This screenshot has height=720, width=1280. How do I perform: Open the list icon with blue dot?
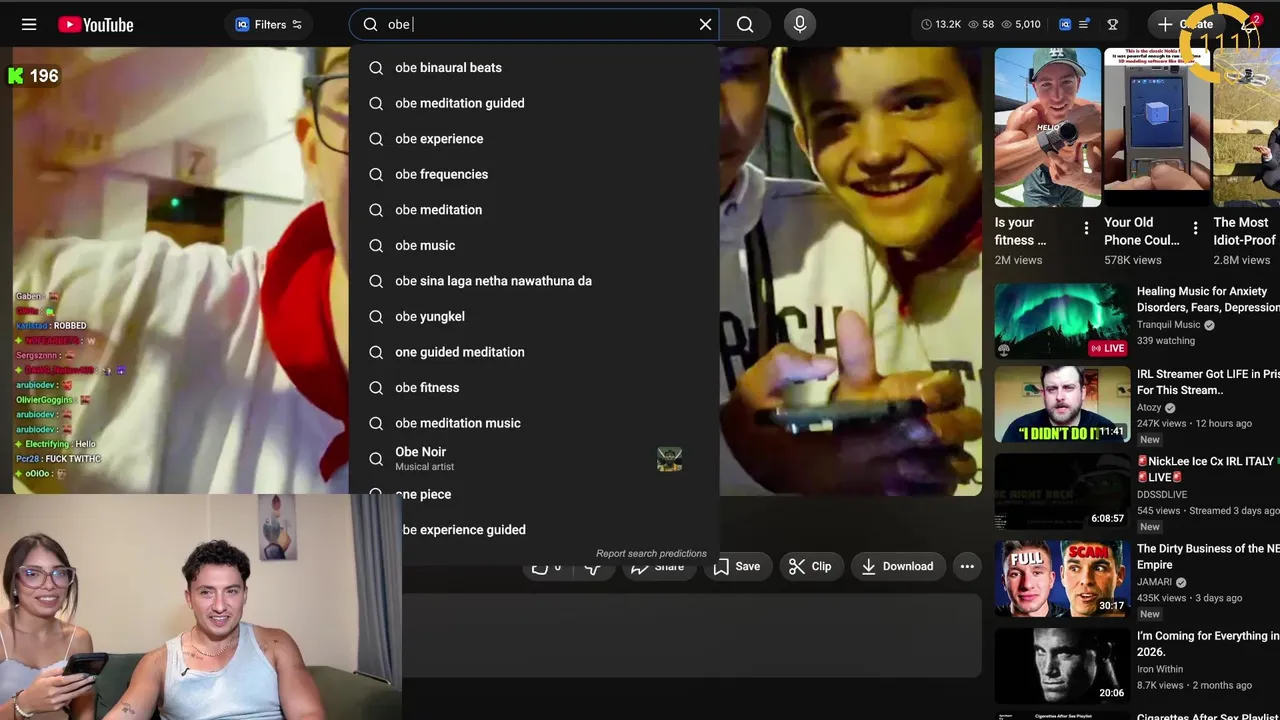[x=1084, y=24]
